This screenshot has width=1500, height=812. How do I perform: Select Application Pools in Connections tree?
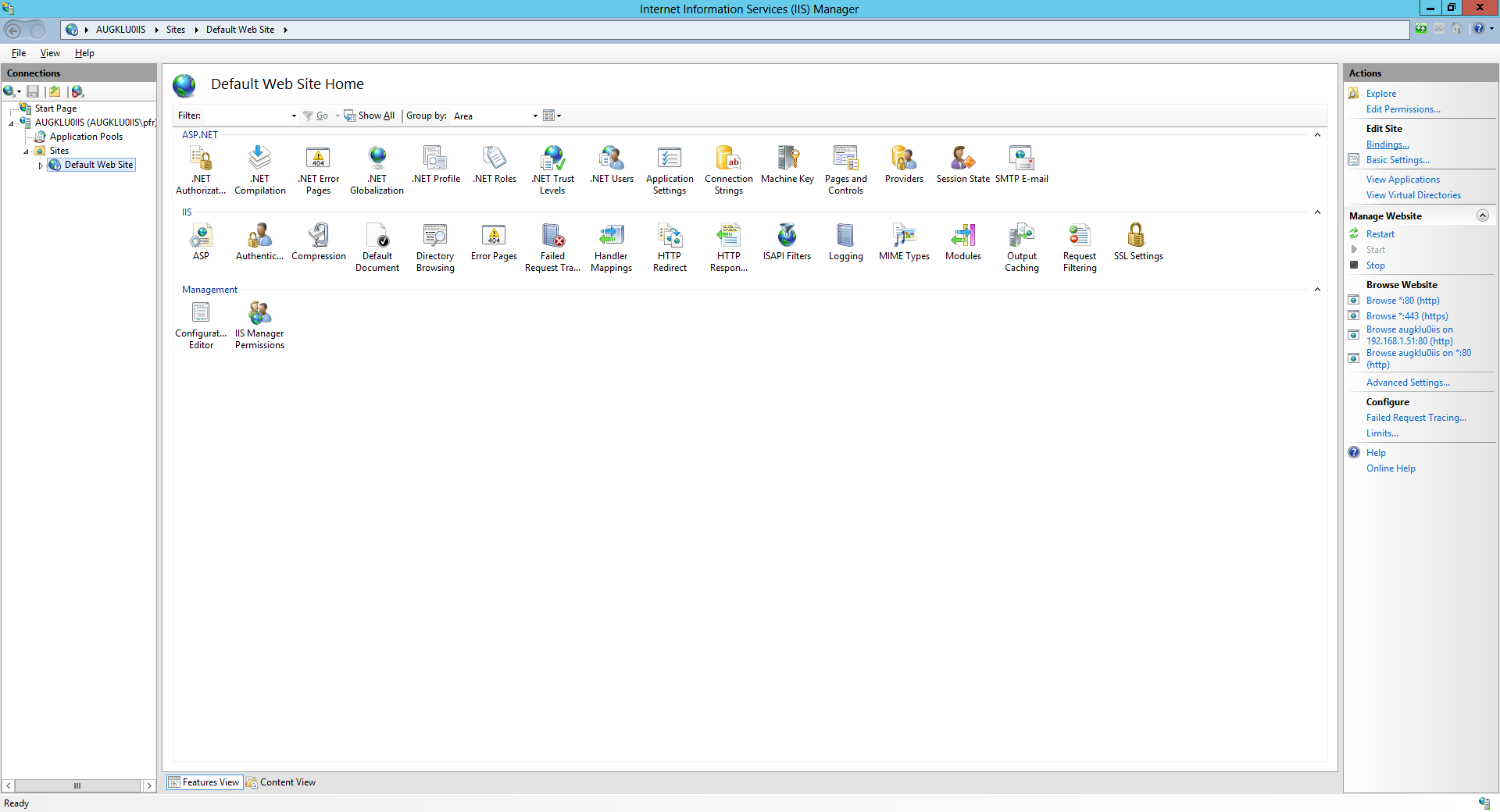(x=86, y=137)
